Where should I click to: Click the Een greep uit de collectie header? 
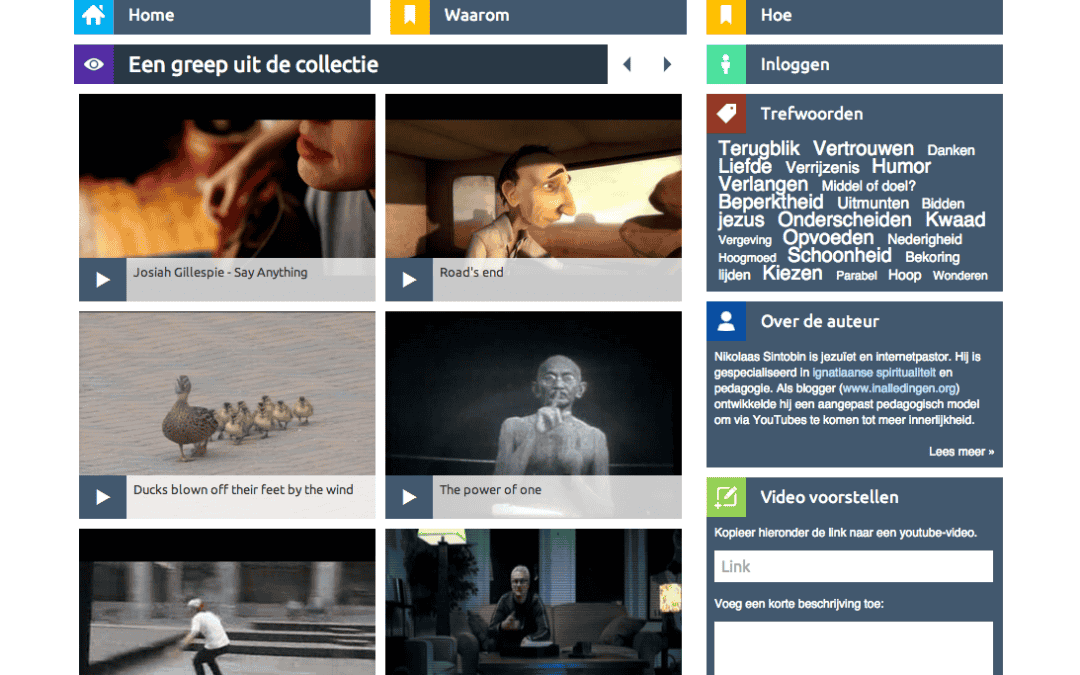(341, 64)
